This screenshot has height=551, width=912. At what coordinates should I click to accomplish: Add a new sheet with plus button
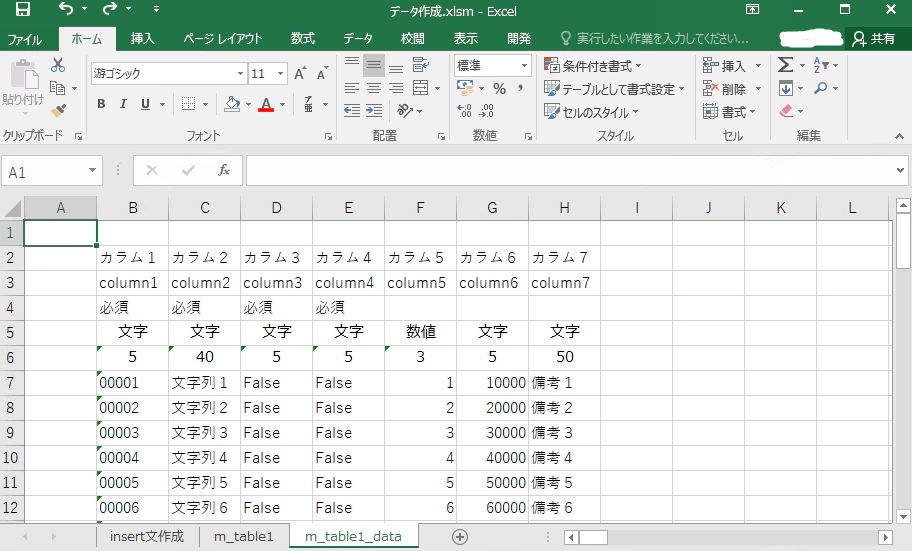[460, 537]
